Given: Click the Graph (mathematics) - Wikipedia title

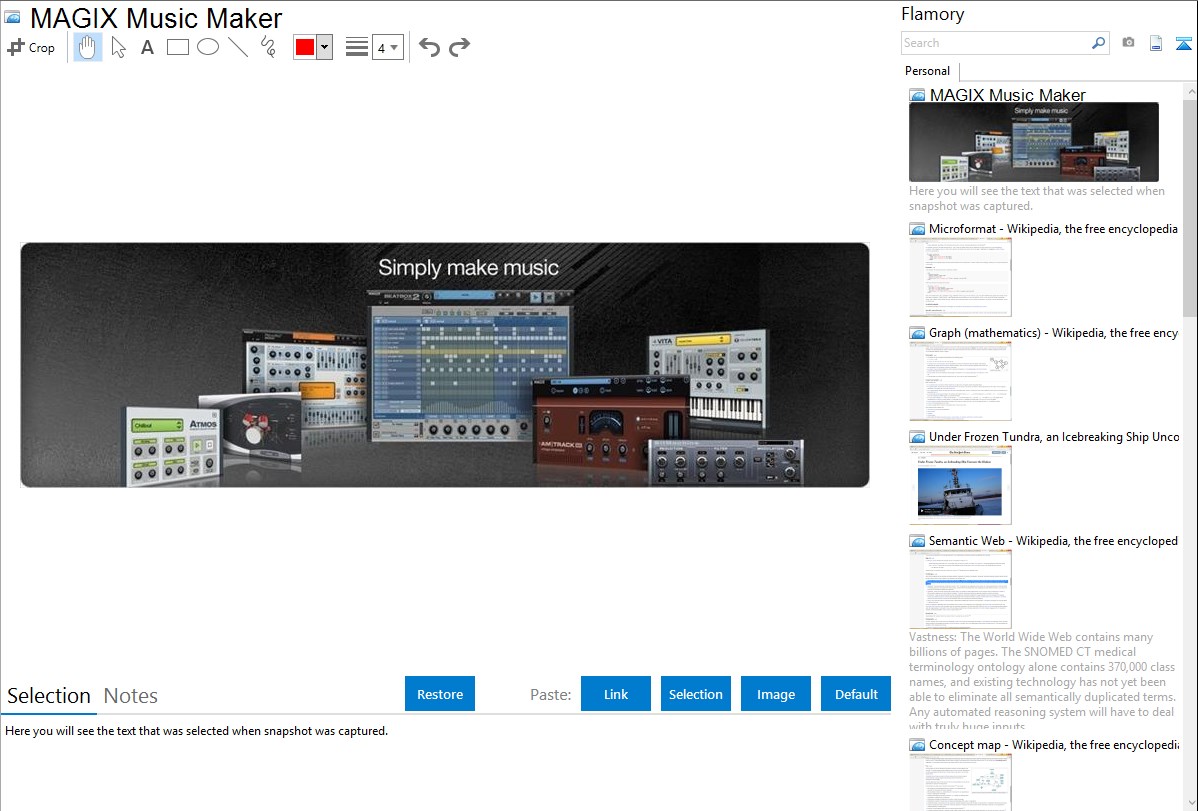Looking at the screenshot, I should click(1053, 333).
